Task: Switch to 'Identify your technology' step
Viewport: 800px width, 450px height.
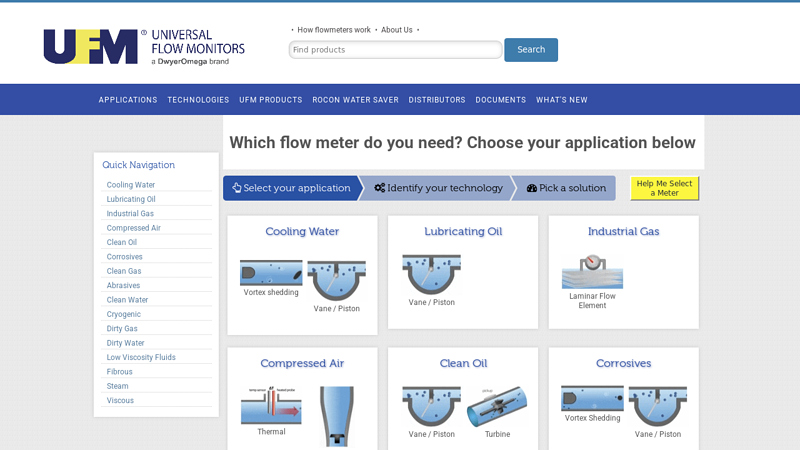Action: (x=438, y=188)
